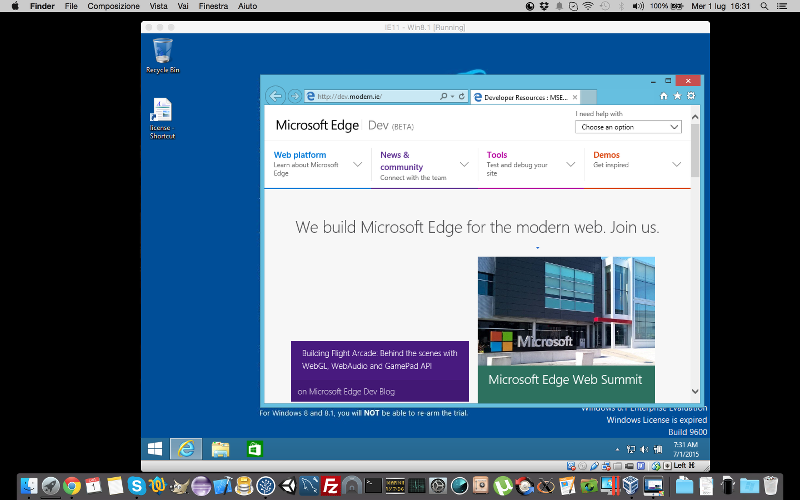Open IE Favorites star icon
This screenshot has width=800, height=500.
677,95
